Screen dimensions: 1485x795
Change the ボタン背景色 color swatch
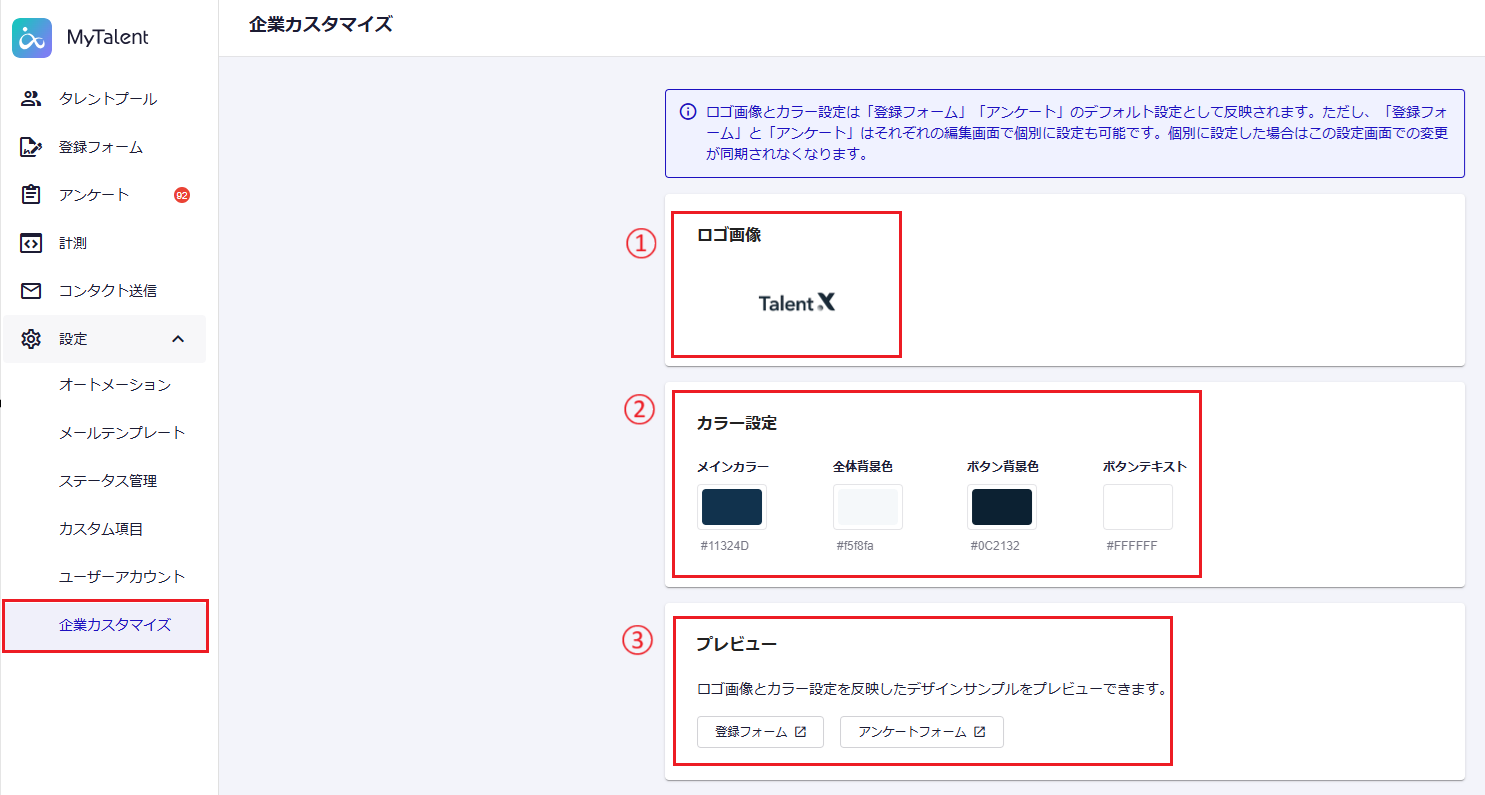click(x=1001, y=507)
